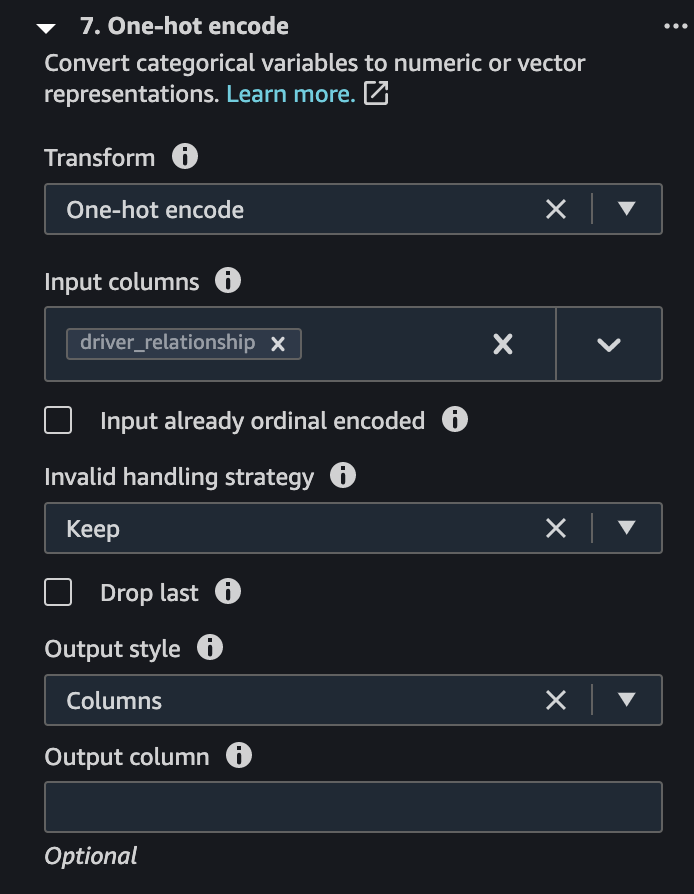
Task: Click the info icon next to Transform
Action: coord(185,156)
